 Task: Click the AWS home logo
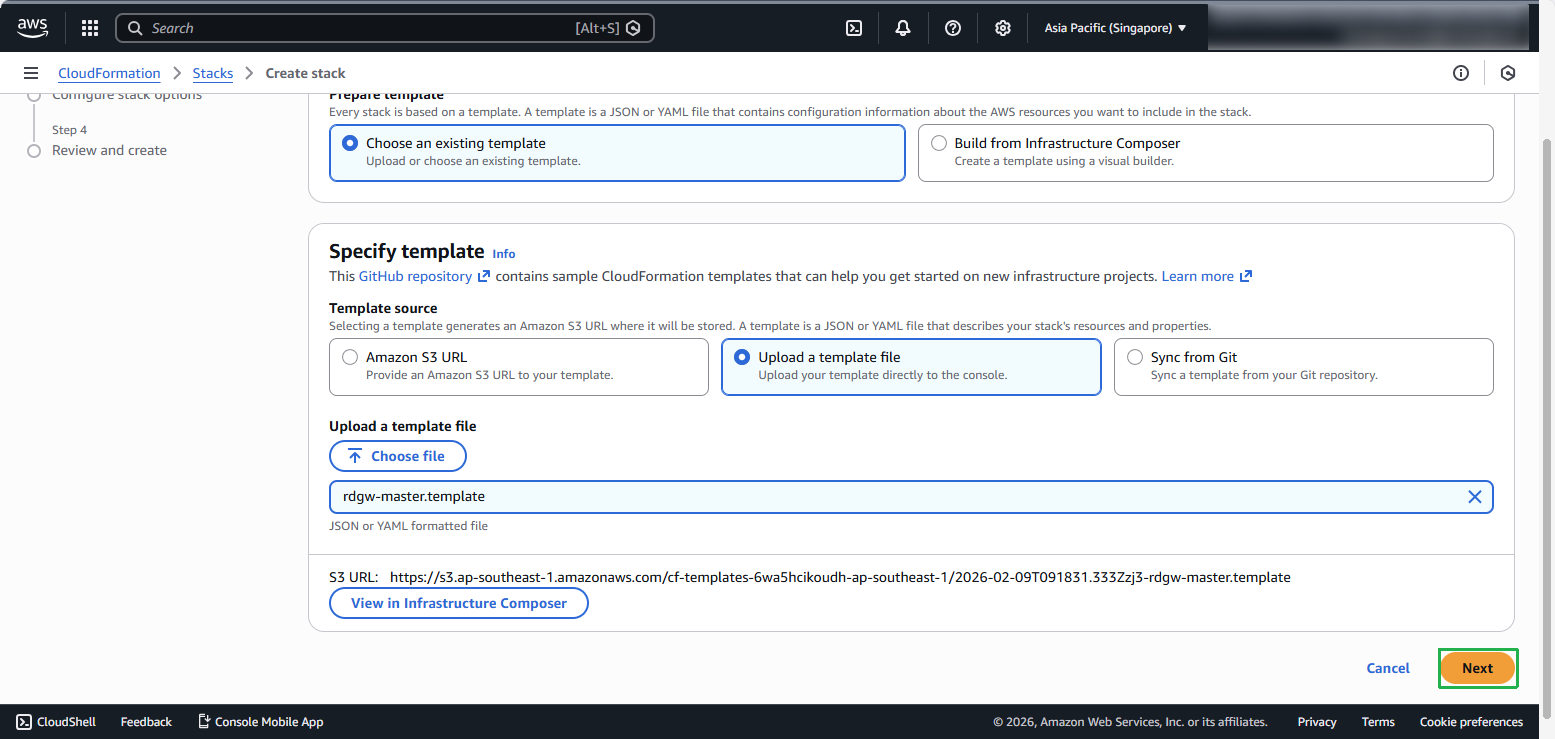tap(32, 27)
